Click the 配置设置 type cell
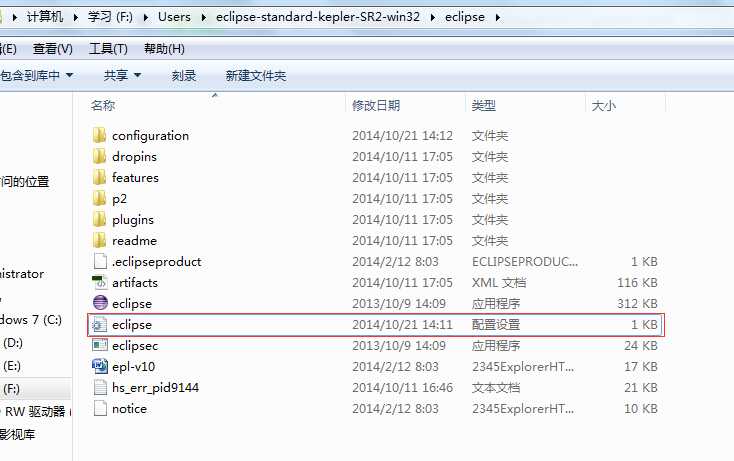Viewport: 734px width, 461px height. (x=496, y=324)
